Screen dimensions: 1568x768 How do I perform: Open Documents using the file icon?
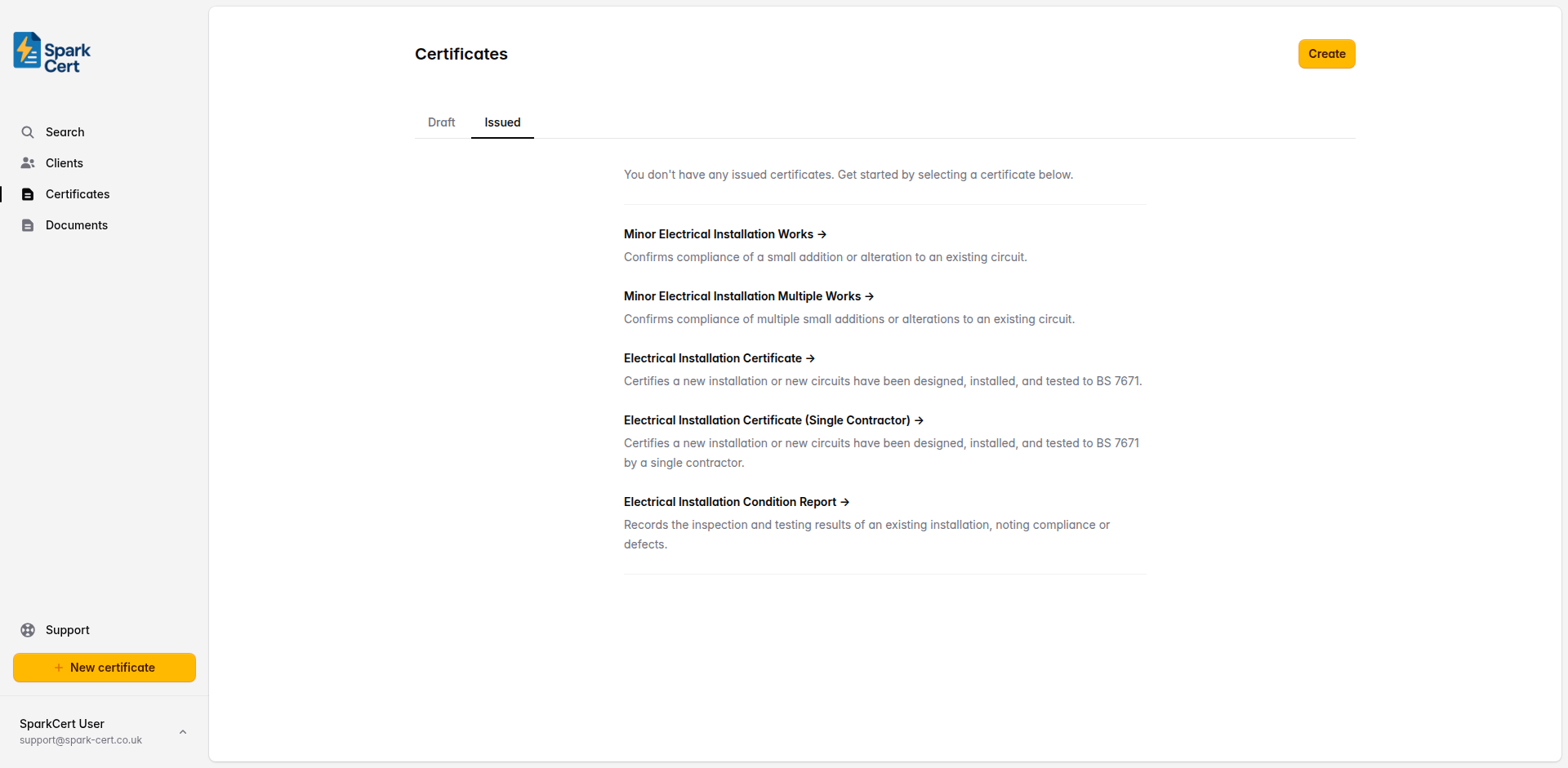(28, 224)
